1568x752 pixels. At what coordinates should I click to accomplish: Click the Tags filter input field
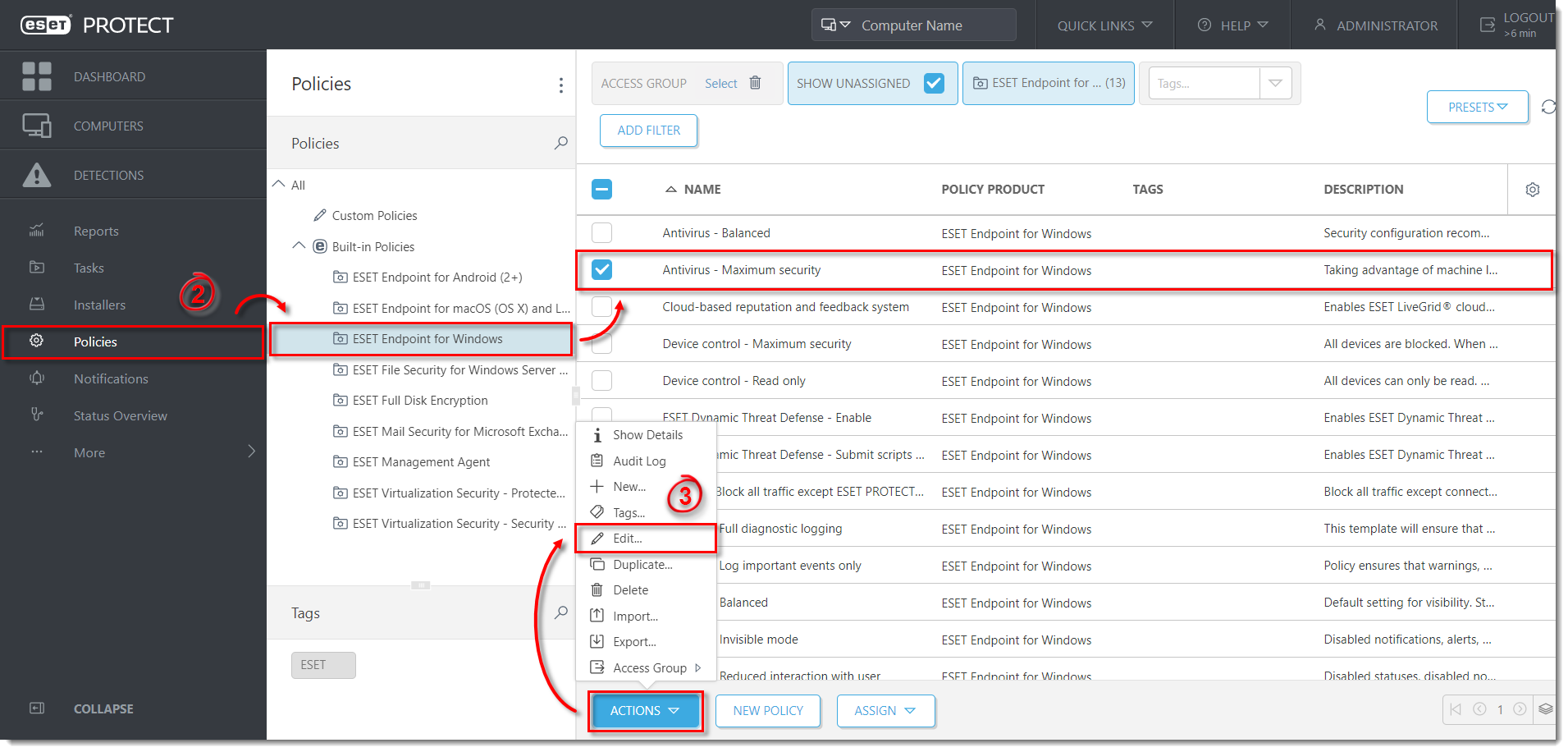pyautogui.click(x=1204, y=83)
